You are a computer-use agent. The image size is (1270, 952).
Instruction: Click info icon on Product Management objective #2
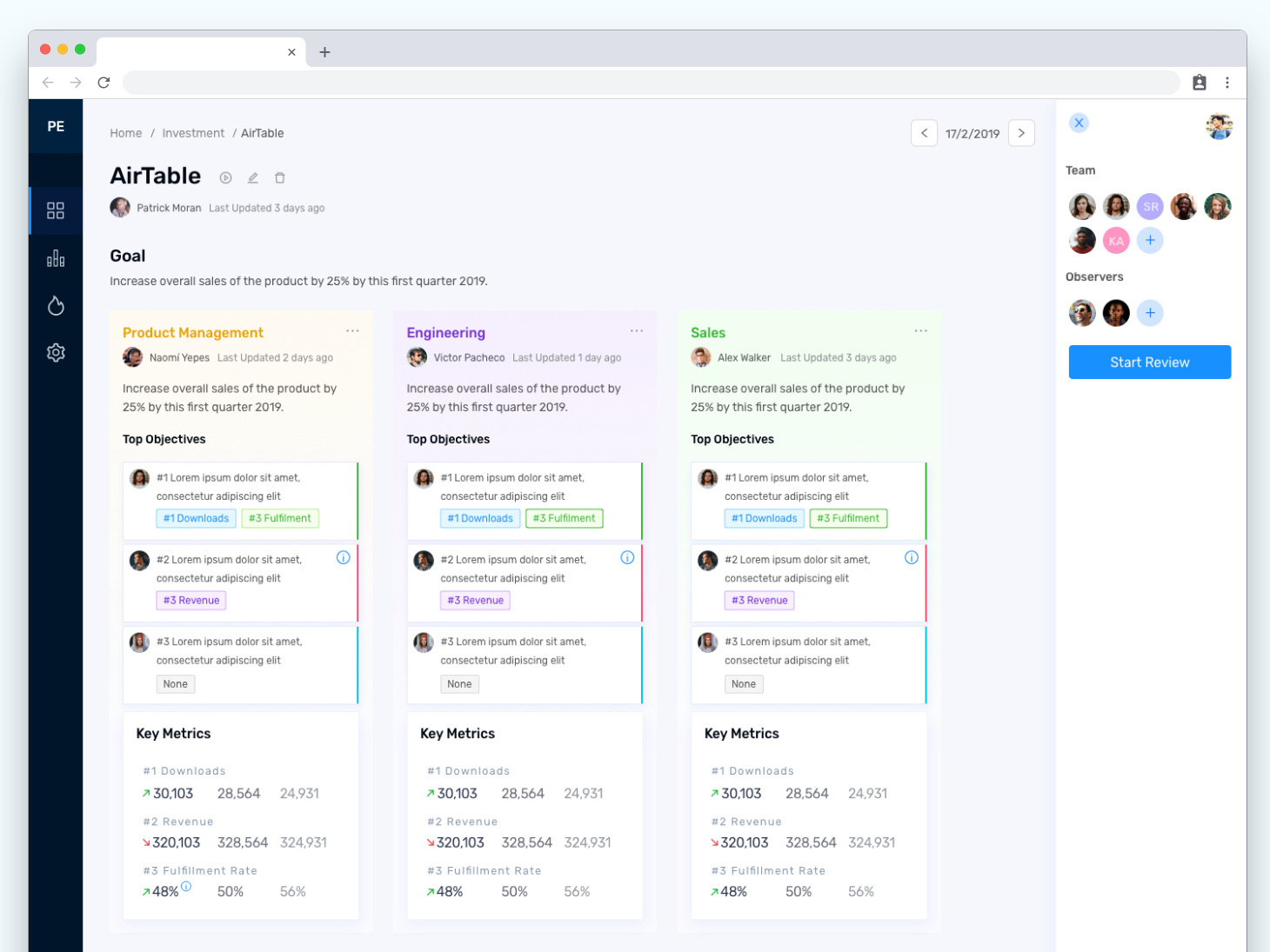click(344, 558)
